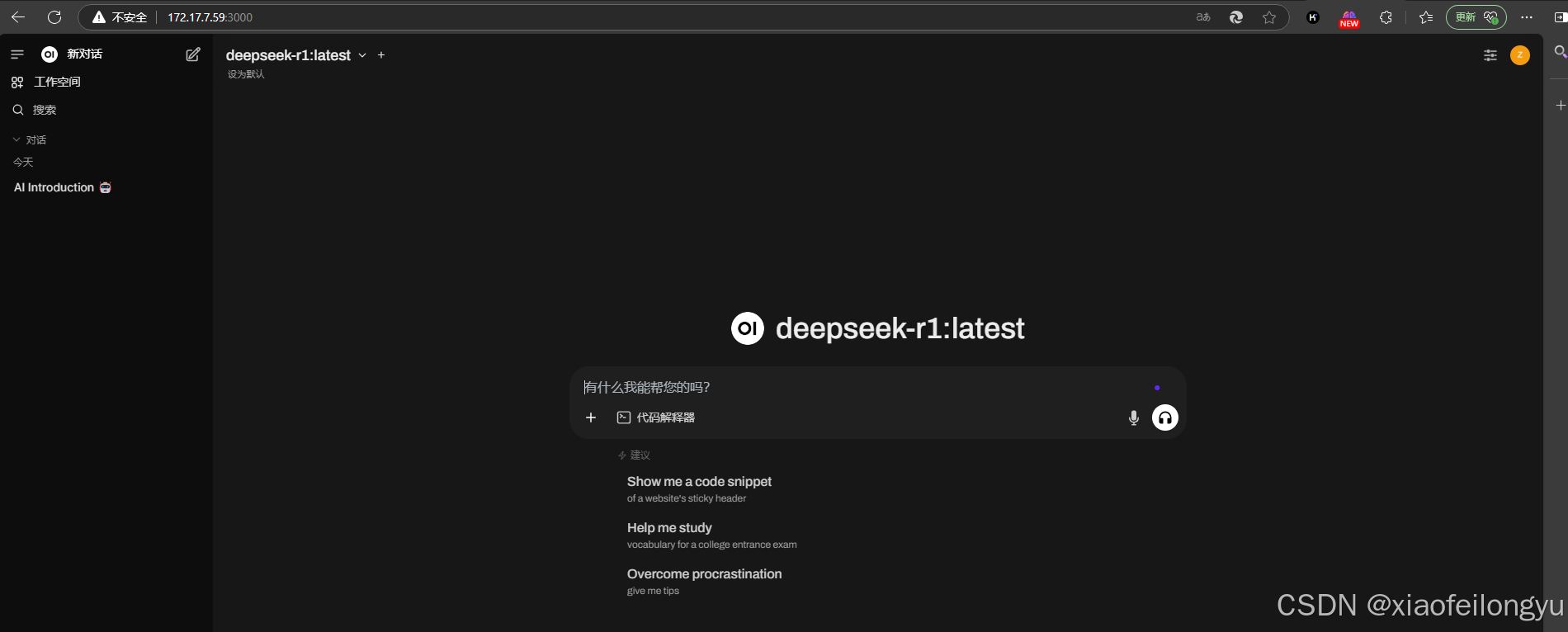
Task: Add this page to favorites with the star icon
Action: (x=1269, y=17)
